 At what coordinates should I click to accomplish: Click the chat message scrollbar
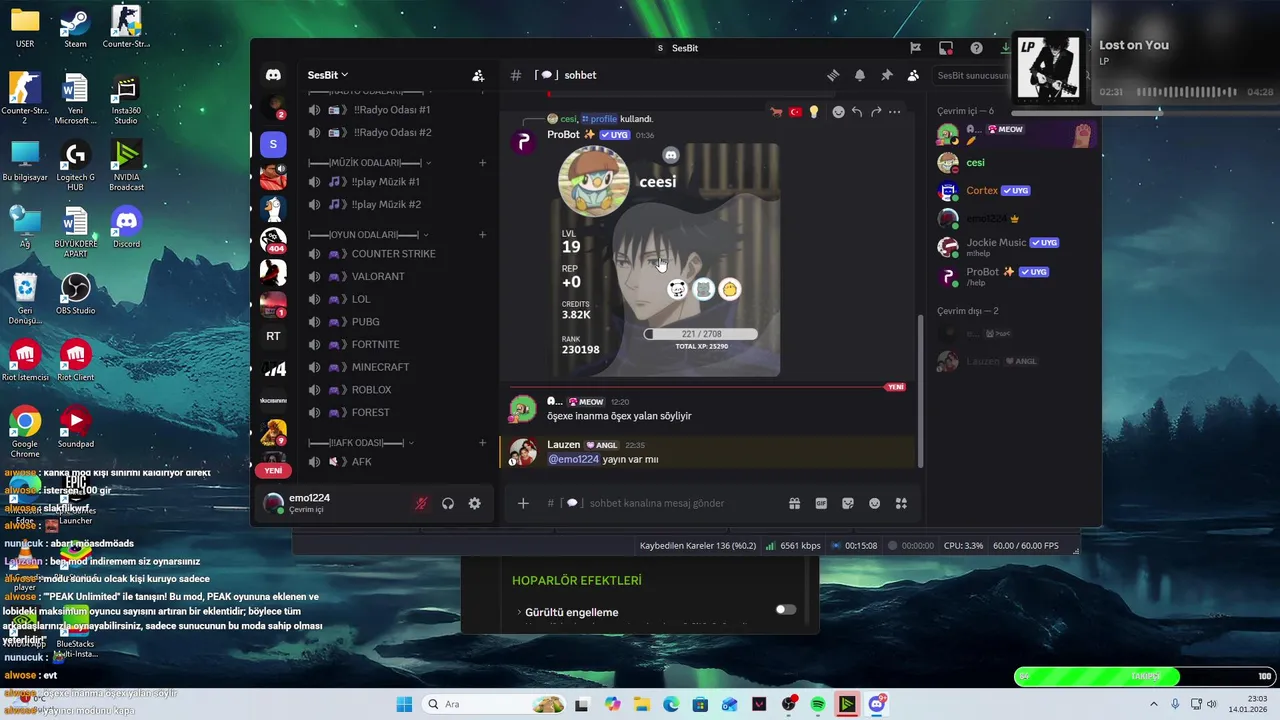(921, 390)
